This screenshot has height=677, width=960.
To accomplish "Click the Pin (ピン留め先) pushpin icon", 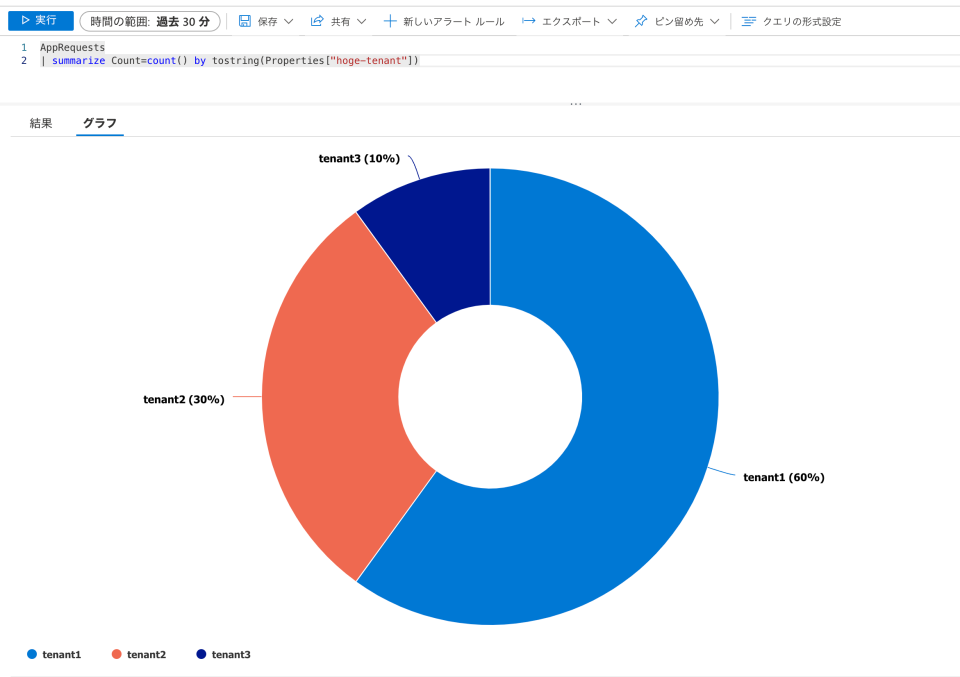I will pyautogui.click(x=641, y=20).
